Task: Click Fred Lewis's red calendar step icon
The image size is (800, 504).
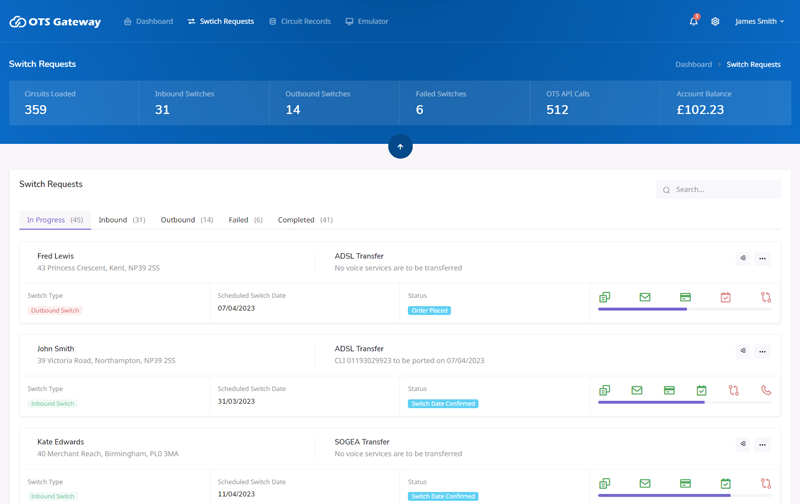Action: (725, 297)
